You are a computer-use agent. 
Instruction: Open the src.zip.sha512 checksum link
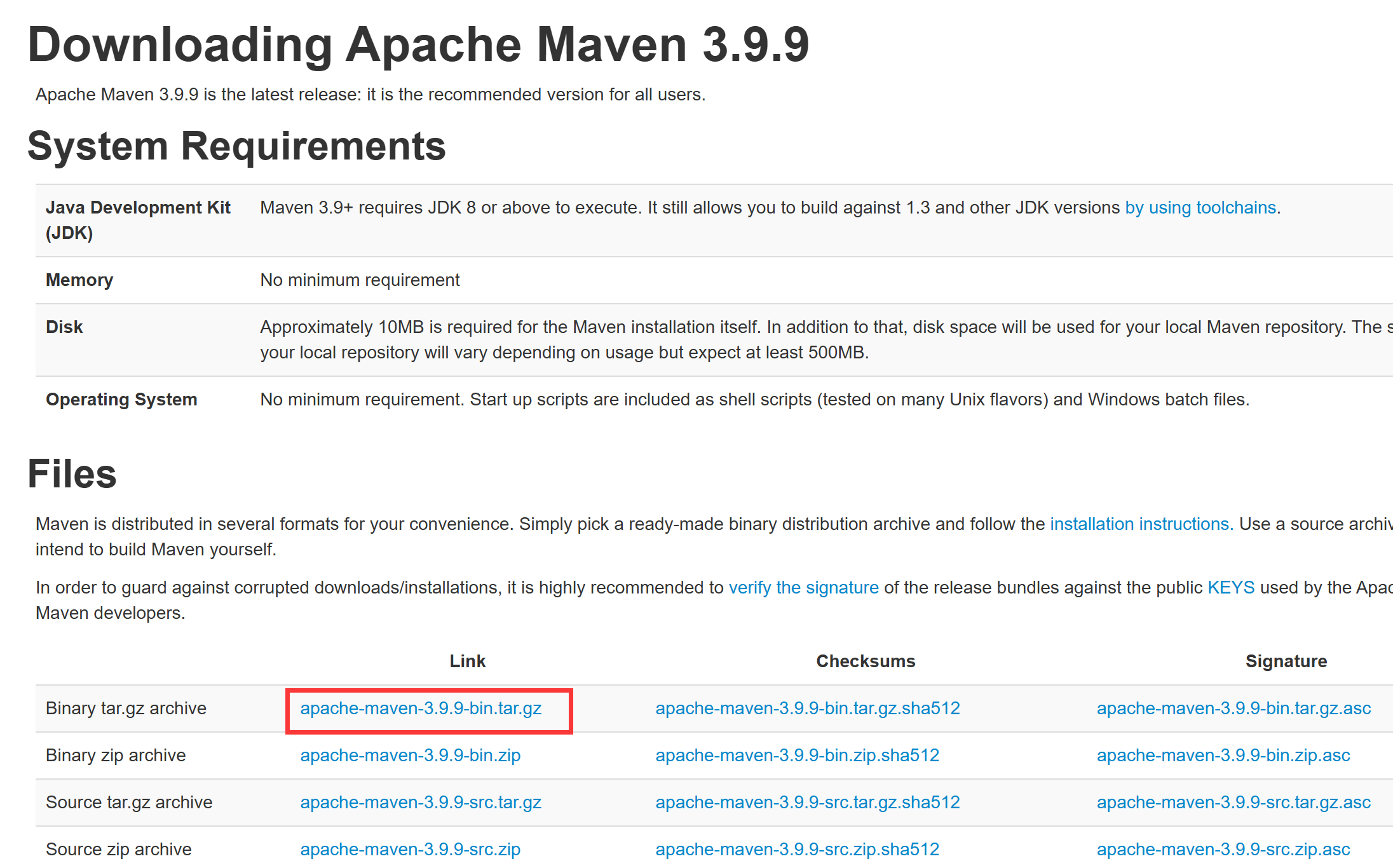(797, 850)
